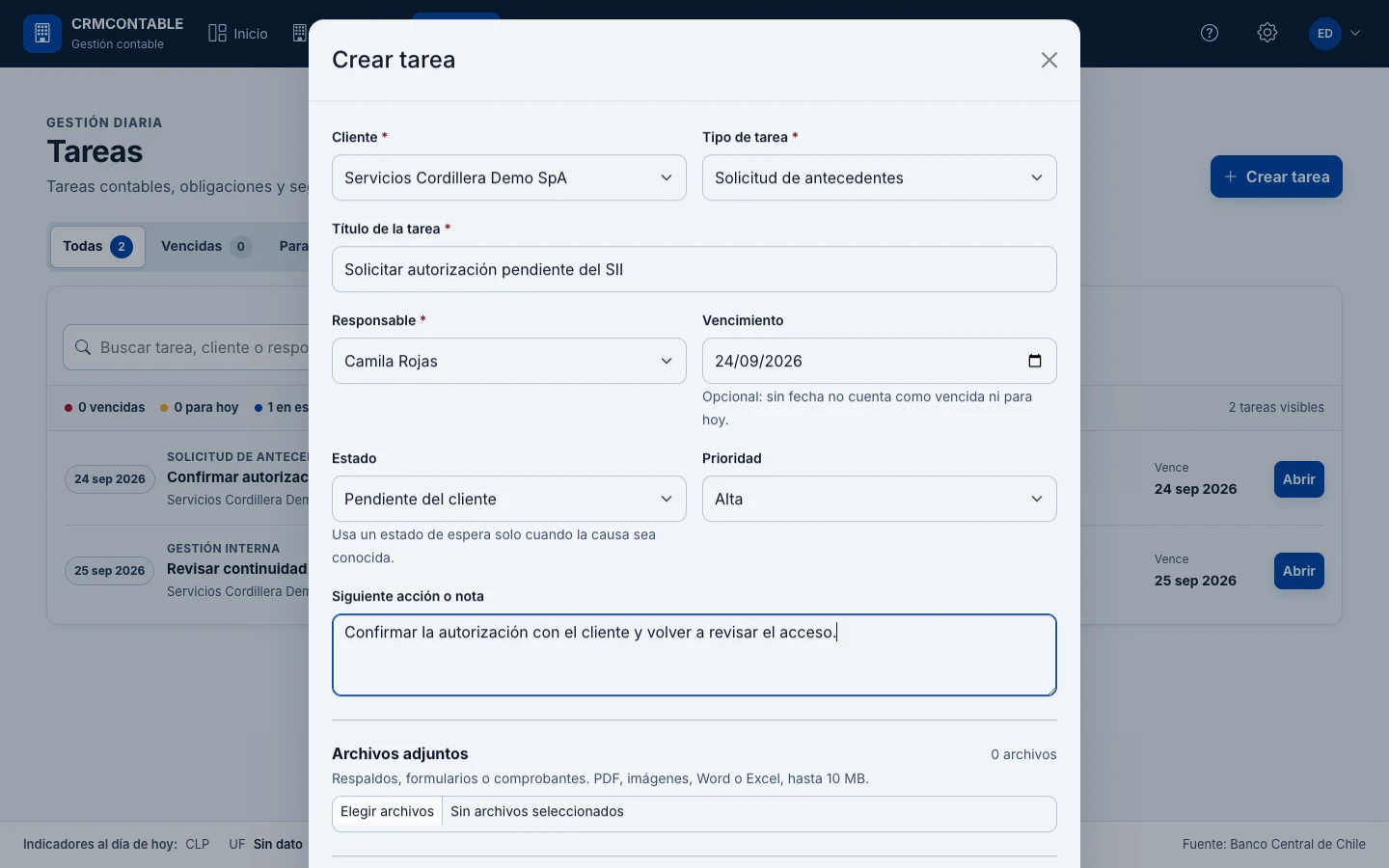Open the Estado dropdown
Viewport: 1389px width, 868px height.
pyautogui.click(x=509, y=499)
